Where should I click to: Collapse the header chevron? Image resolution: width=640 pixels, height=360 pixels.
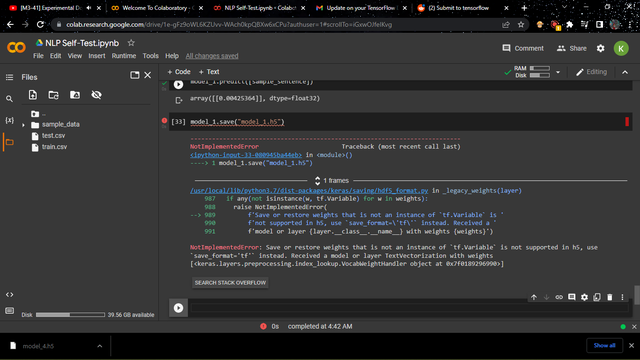[625, 72]
